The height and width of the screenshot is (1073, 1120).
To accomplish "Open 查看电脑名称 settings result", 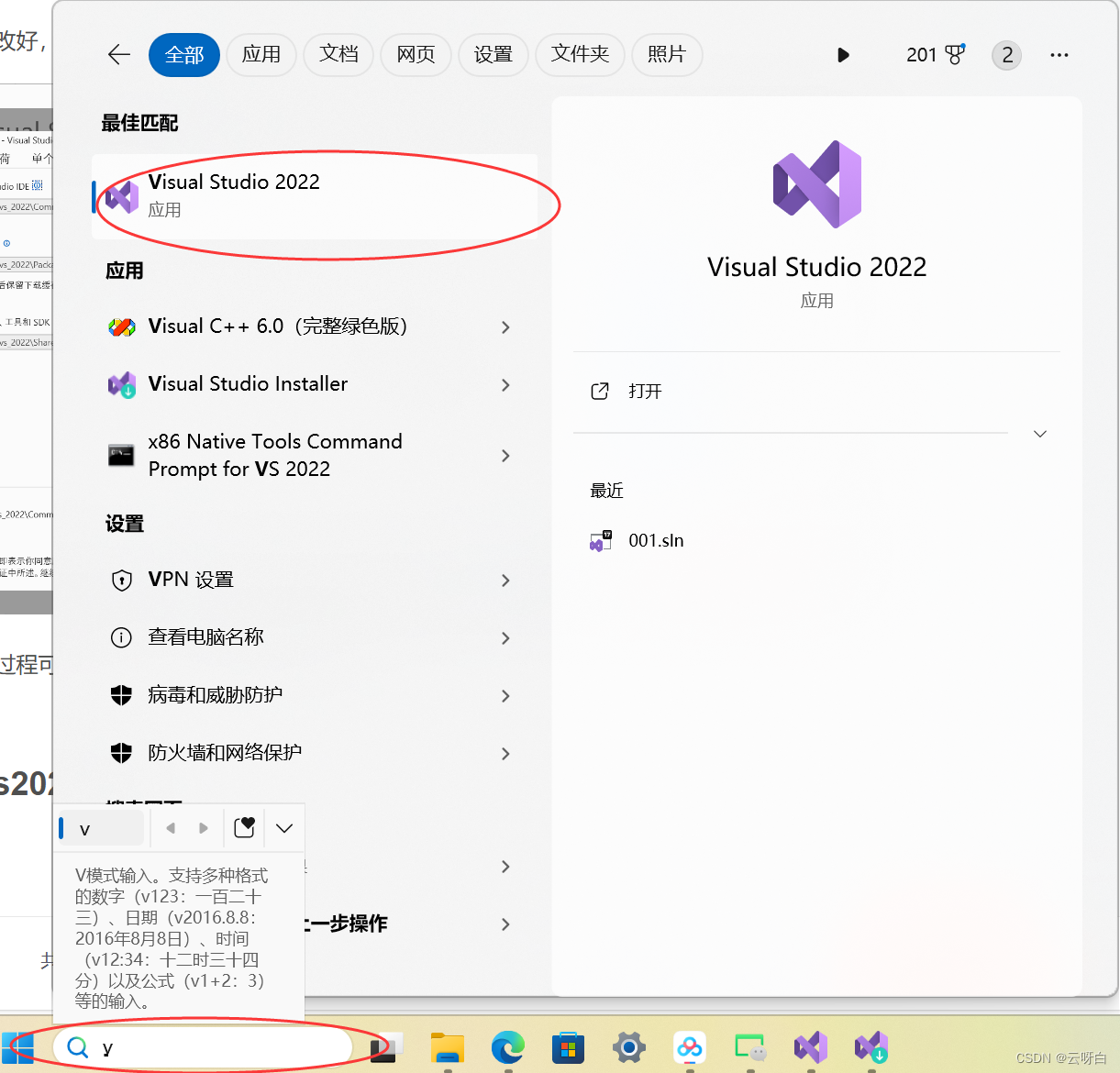I will point(315,637).
